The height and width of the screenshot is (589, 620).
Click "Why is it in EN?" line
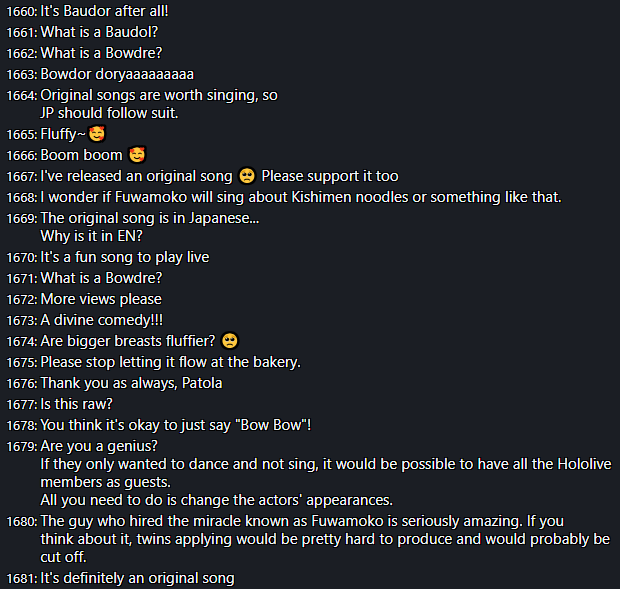click(x=91, y=236)
